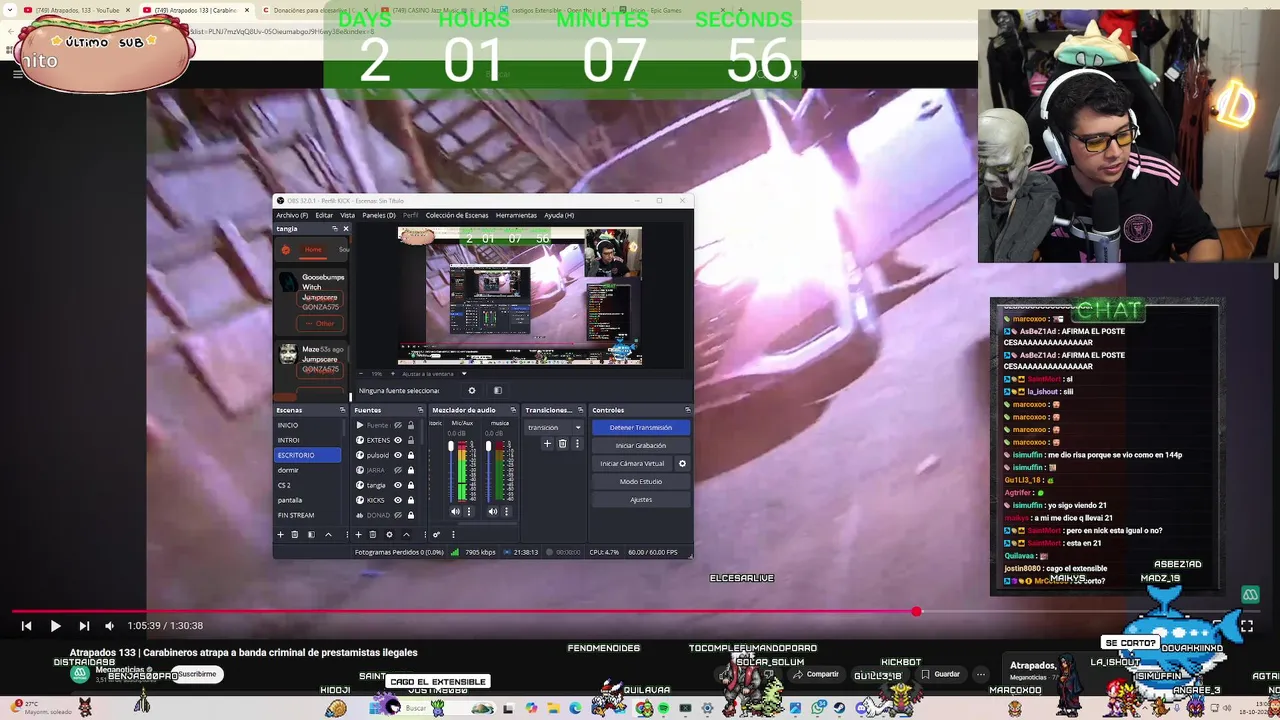Mute the musica audio channel
The width and height of the screenshot is (1280, 720).
click(493, 512)
